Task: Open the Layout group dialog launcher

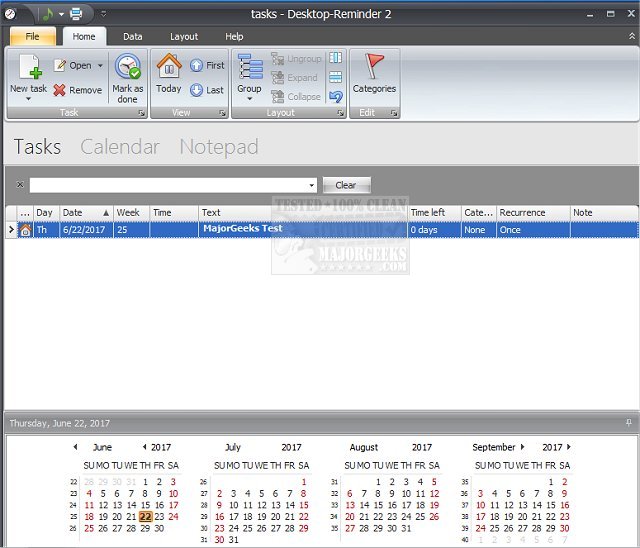Action: pos(340,113)
